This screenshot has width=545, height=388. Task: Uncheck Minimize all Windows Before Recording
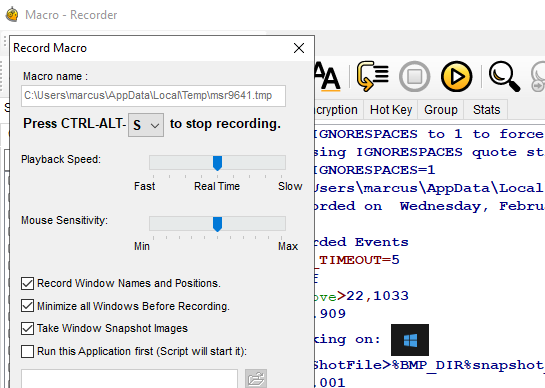coord(27,306)
